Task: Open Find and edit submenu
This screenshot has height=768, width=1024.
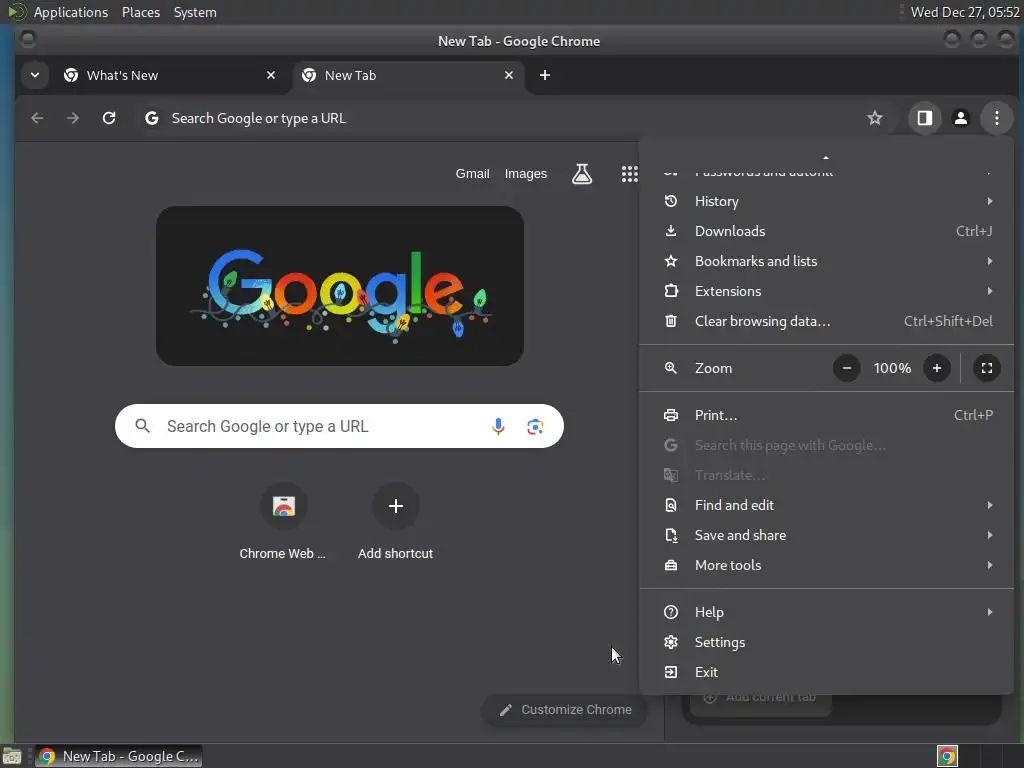Action: point(826,505)
